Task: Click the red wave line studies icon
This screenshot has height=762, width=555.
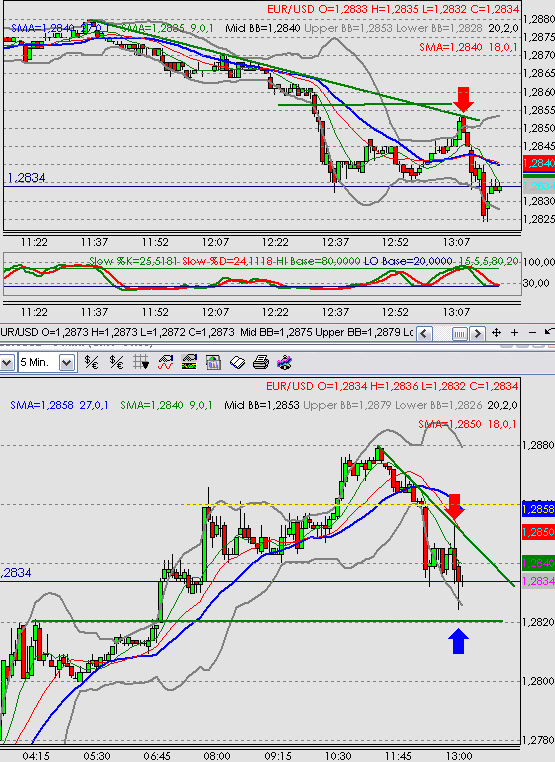Action: [165, 362]
